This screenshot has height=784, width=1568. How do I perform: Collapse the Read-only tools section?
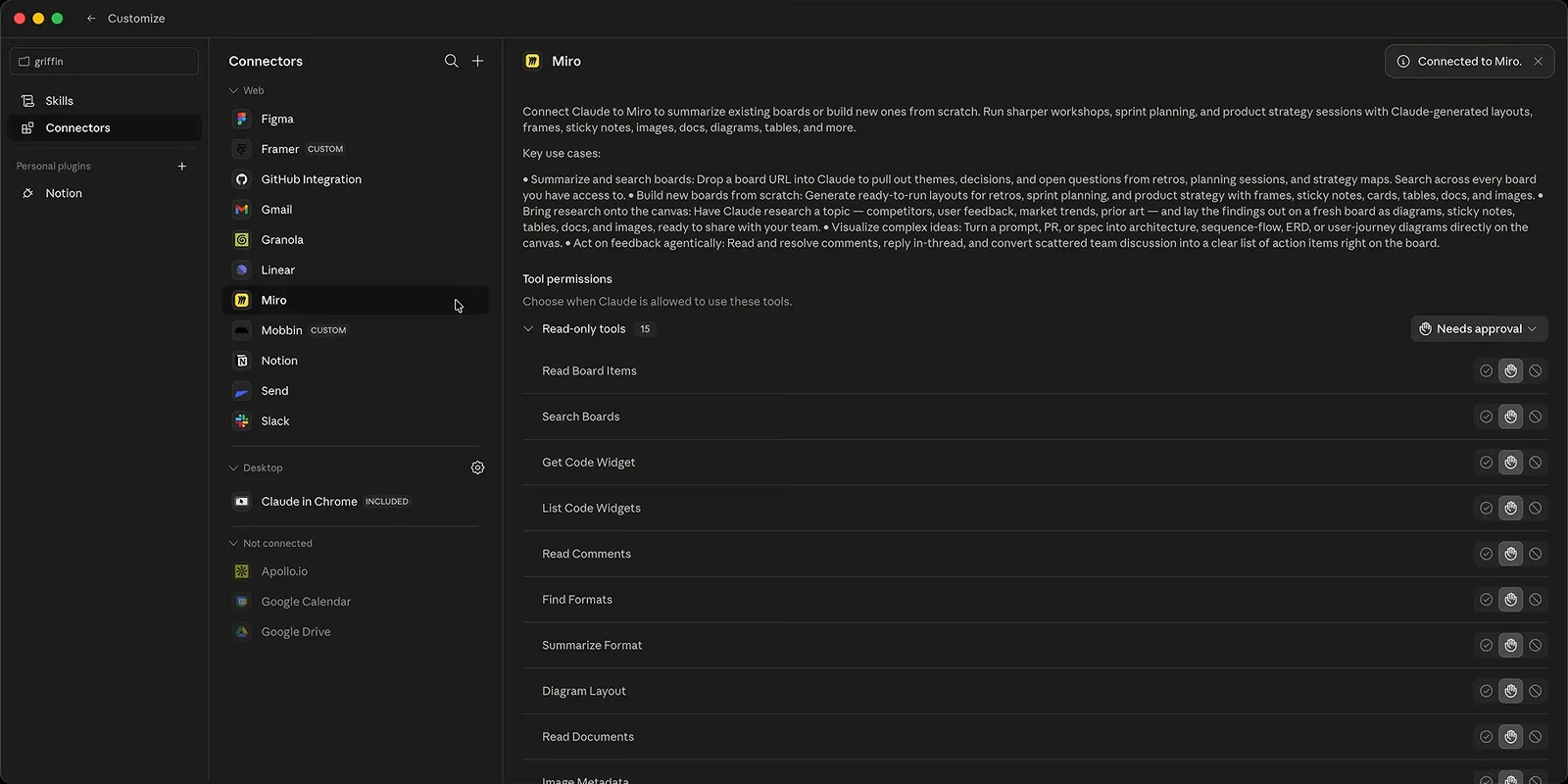point(529,329)
